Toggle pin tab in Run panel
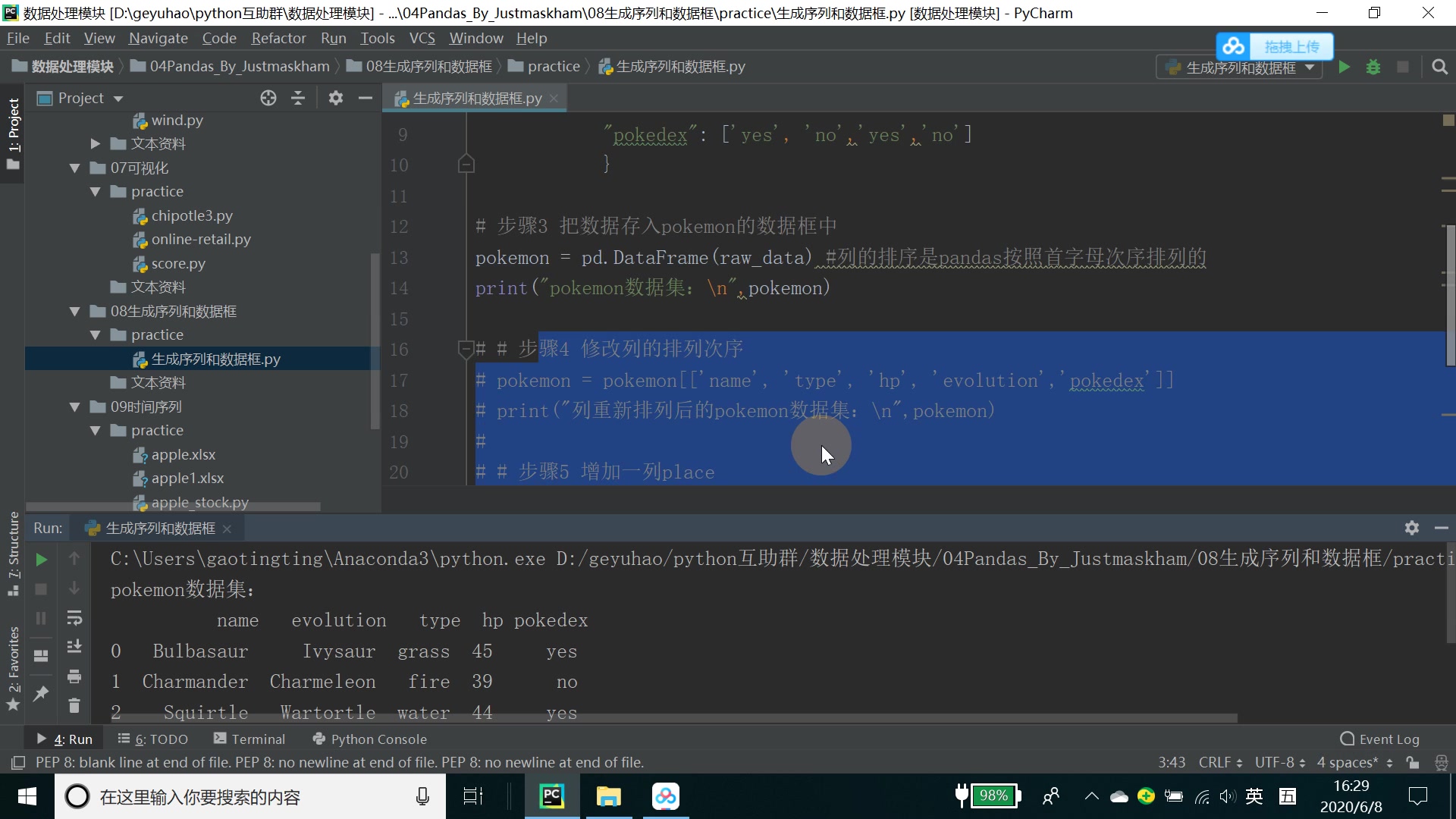This screenshot has width=1456, height=819. [x=42, y=693]
